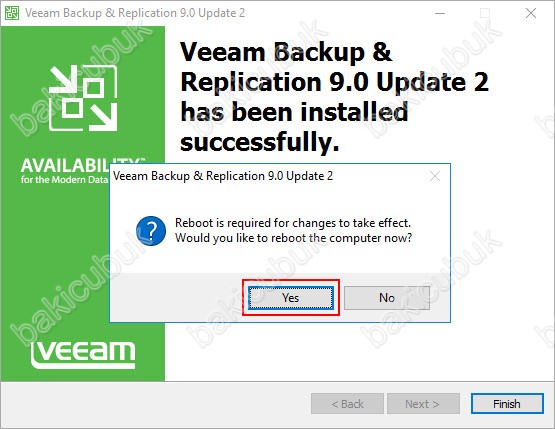Click the Finish button
The width and height of the screenshot is (555, 429).
(507, 404)
